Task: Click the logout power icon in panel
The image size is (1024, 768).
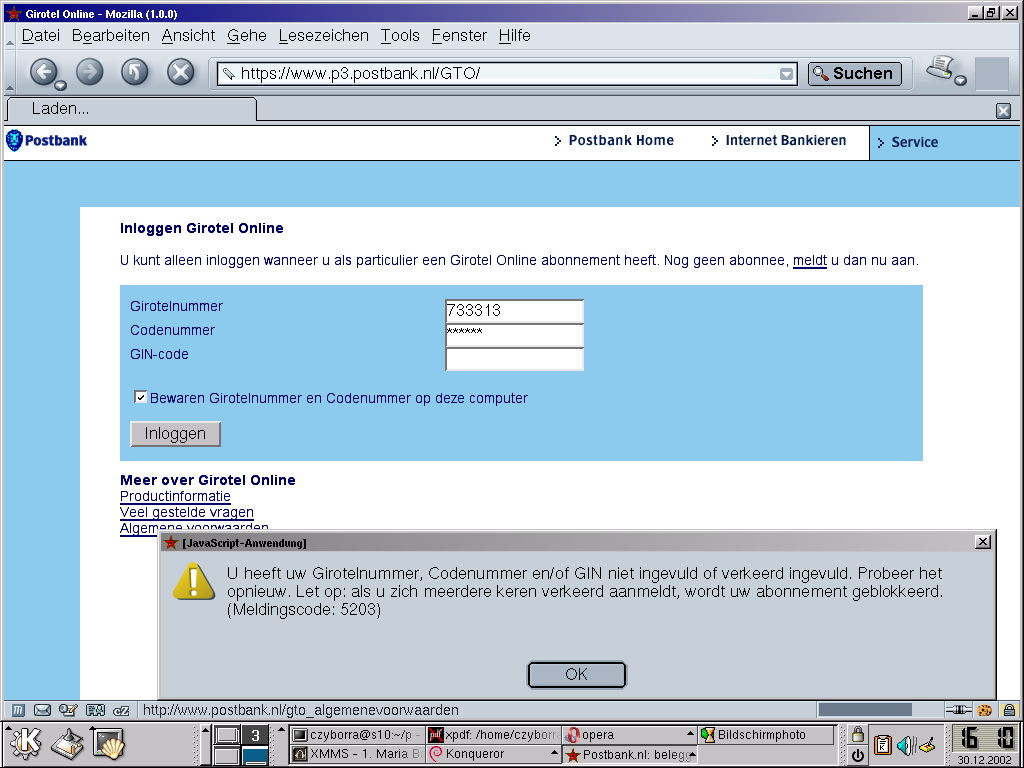Action: (x=857, y=754)
